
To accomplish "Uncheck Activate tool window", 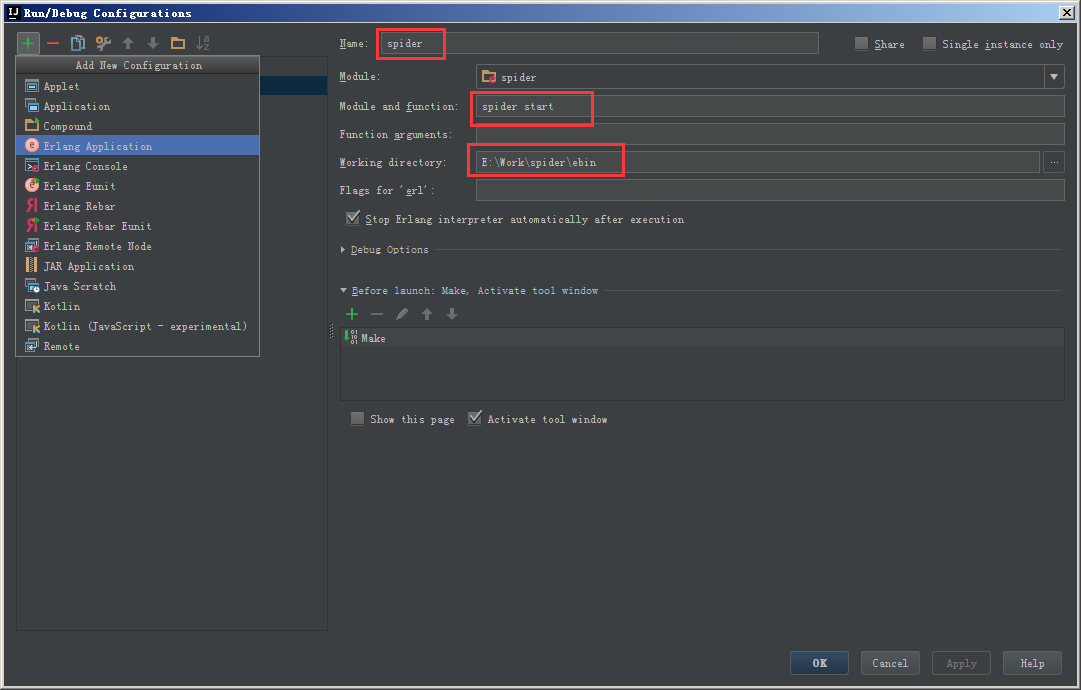I will point(474,418).
